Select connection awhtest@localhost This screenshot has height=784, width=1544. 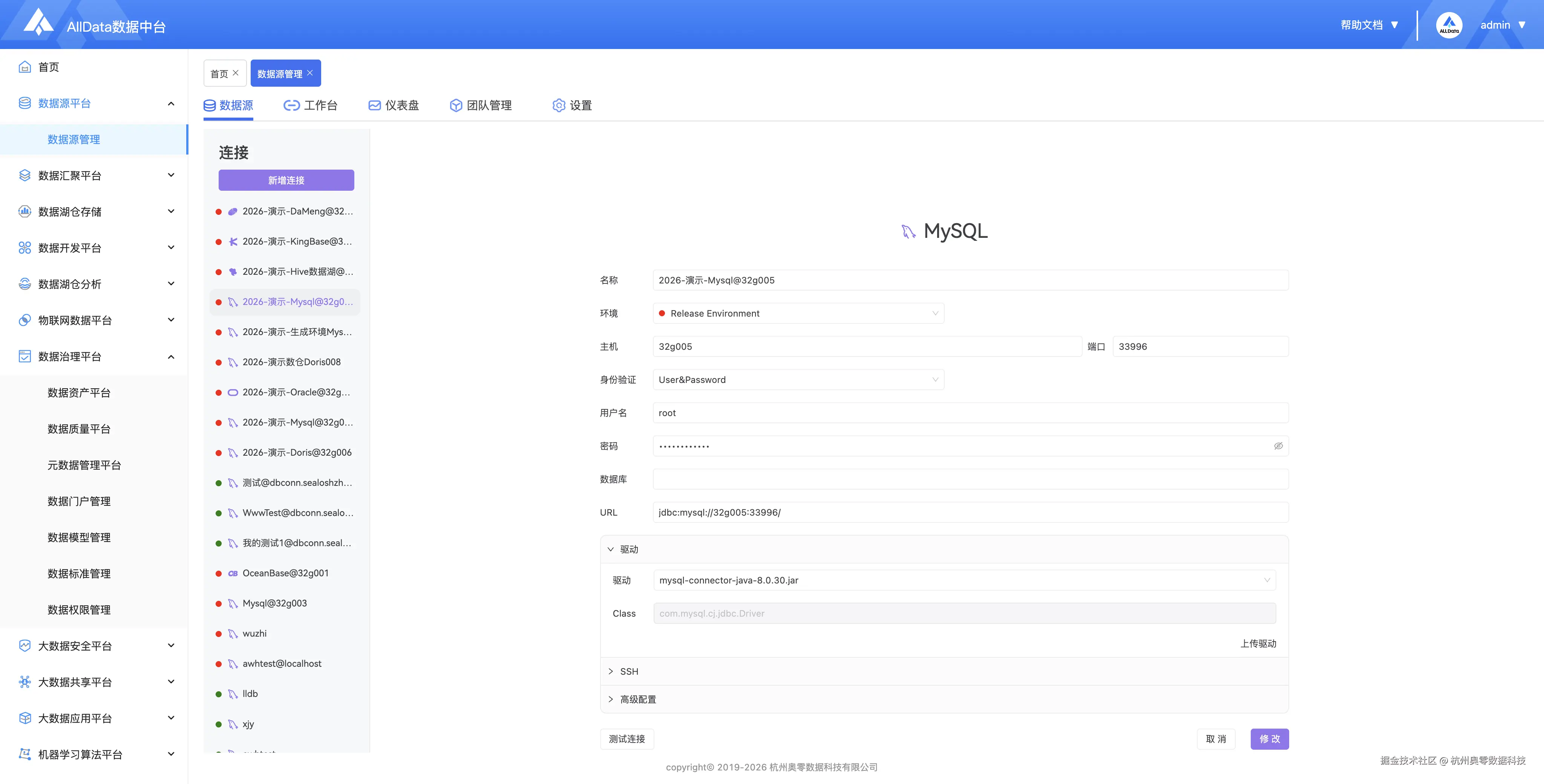(285, 663)
